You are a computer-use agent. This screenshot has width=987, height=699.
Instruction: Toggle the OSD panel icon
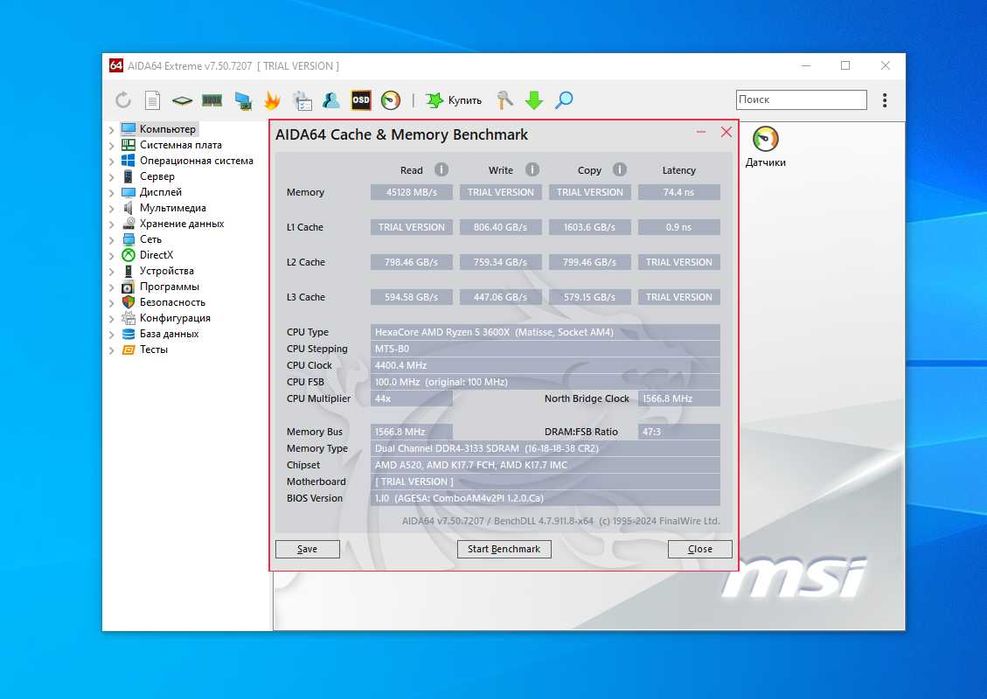click(361, 100)
